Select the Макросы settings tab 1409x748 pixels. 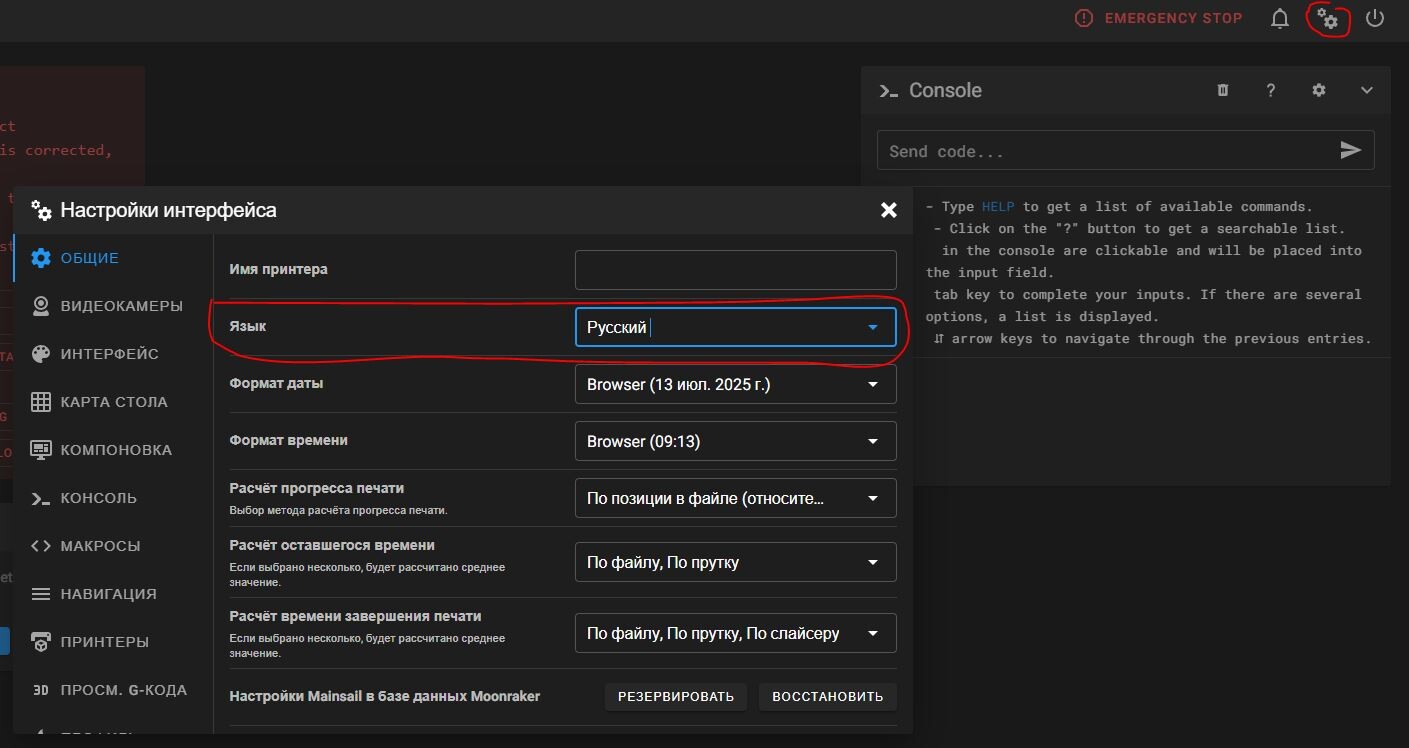100,546
